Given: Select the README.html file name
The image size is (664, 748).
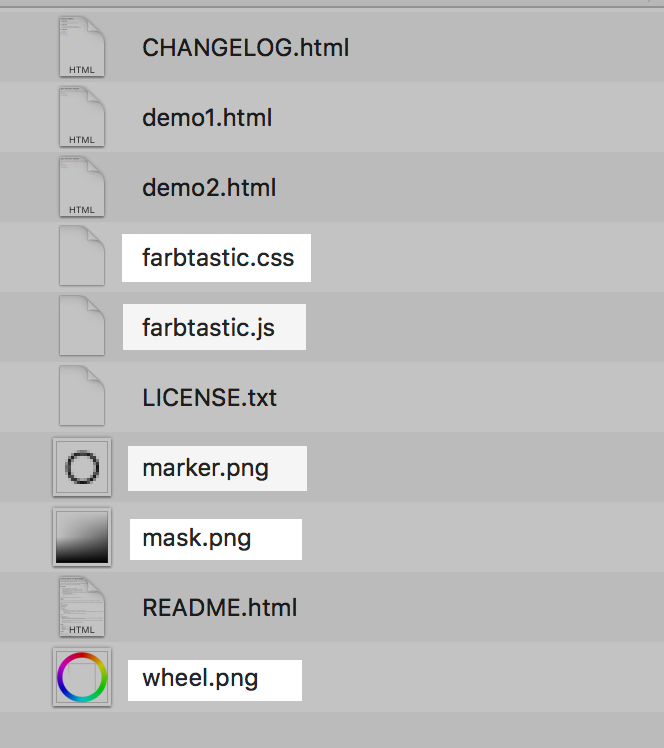Looking at the screenshot, I should pos(219,608).
